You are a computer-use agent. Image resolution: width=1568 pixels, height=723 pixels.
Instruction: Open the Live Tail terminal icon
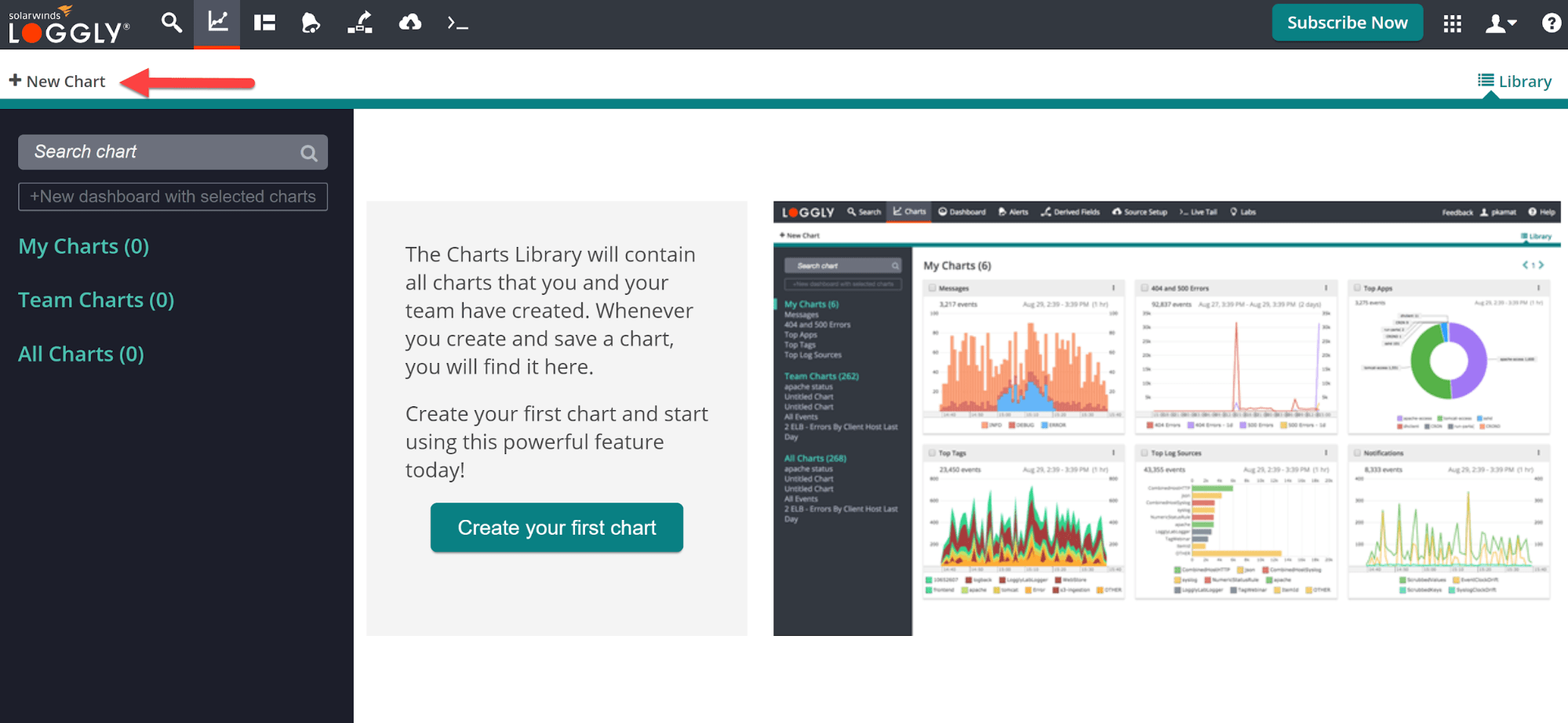point(457,24)
